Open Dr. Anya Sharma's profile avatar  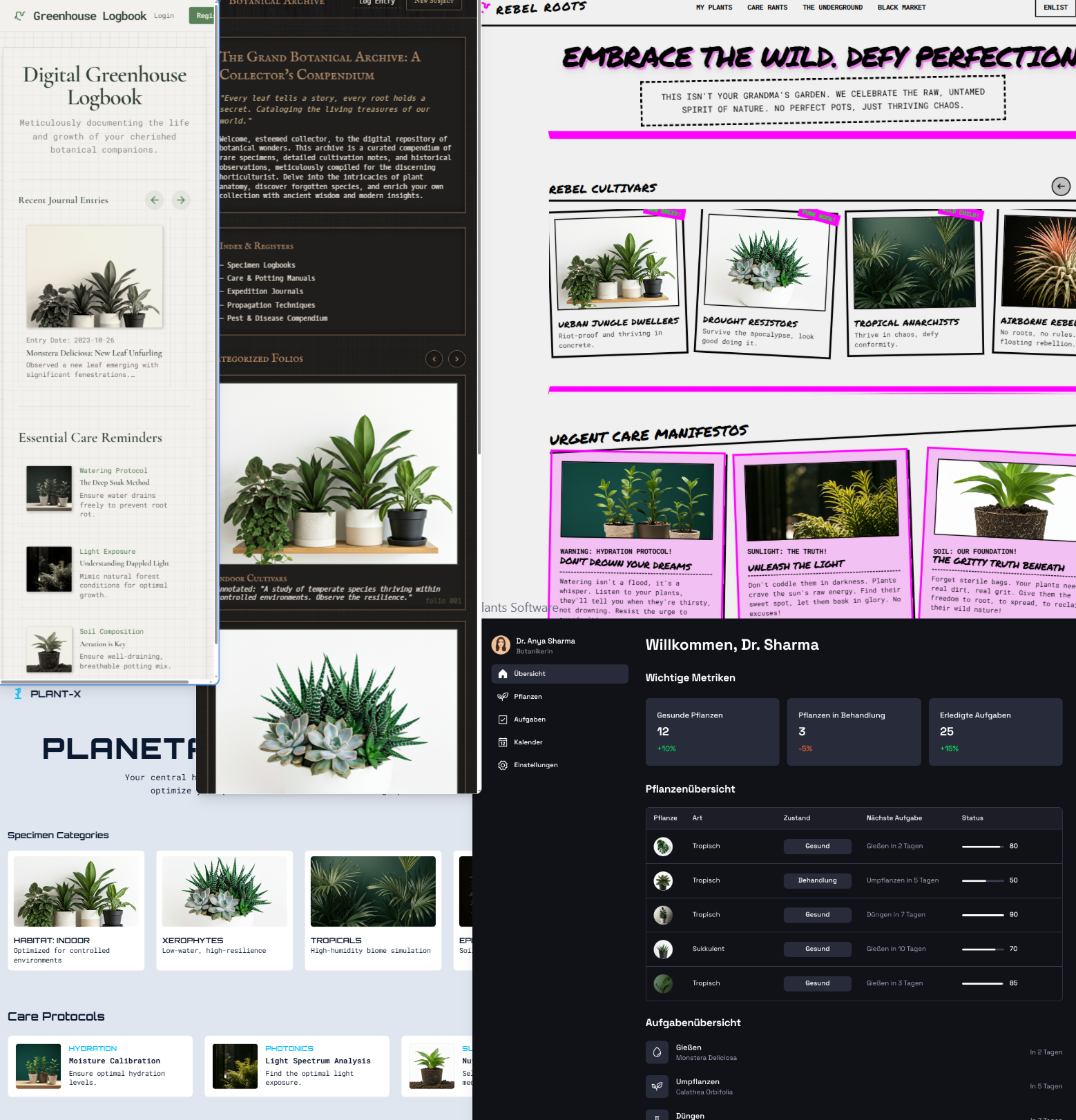click(501, 645)
